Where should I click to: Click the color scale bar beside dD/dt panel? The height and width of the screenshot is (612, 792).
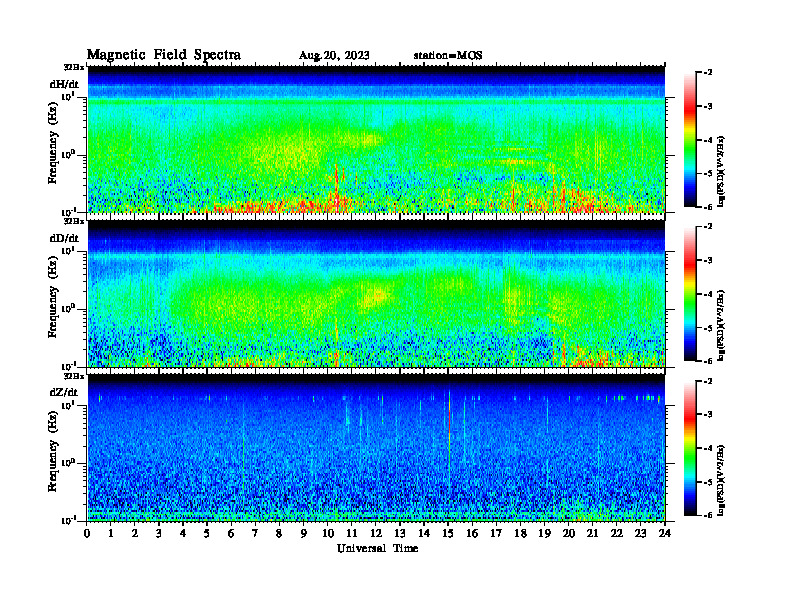[689, 294]
